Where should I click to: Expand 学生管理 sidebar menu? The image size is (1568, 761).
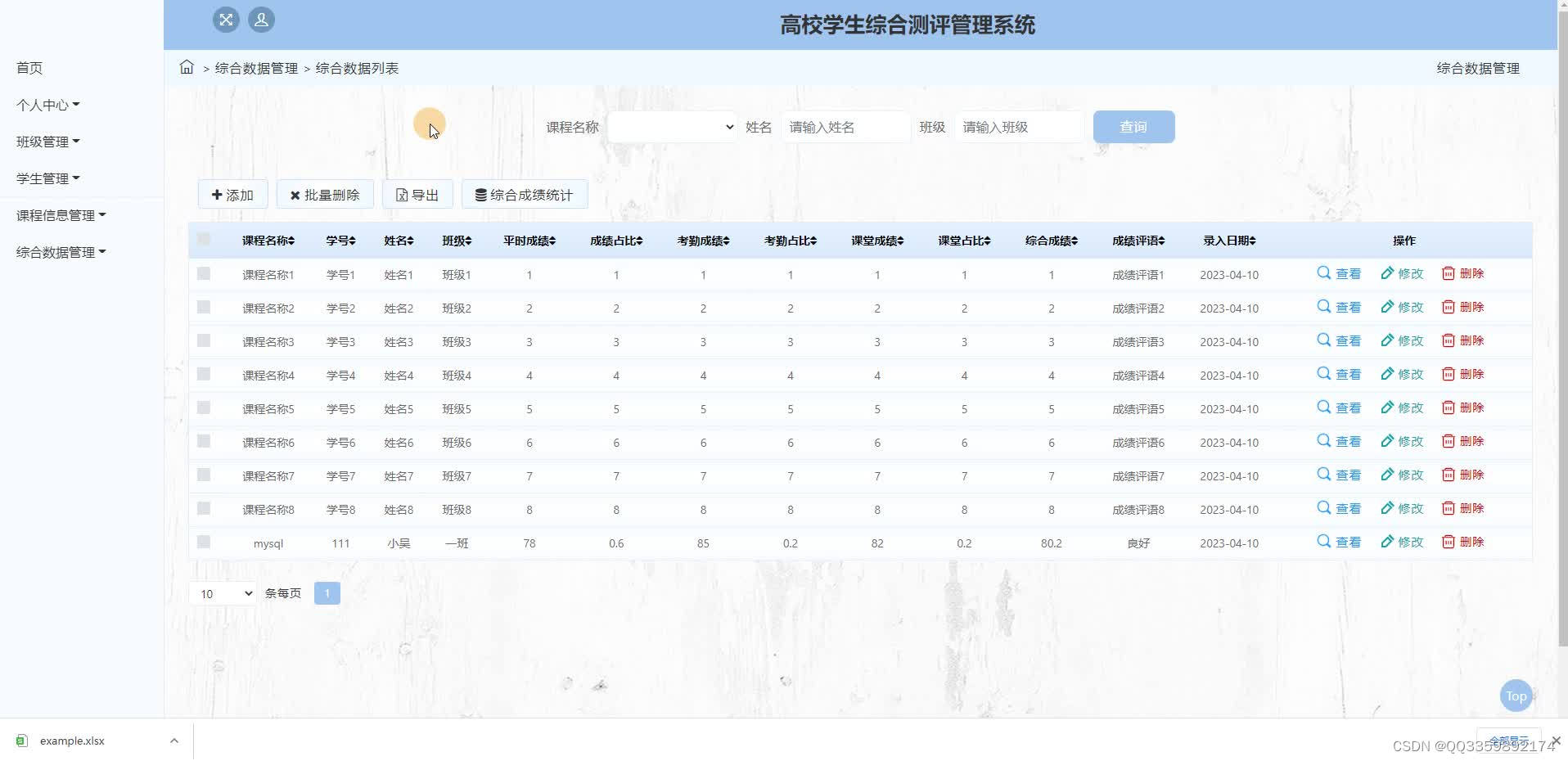point(48,178)
